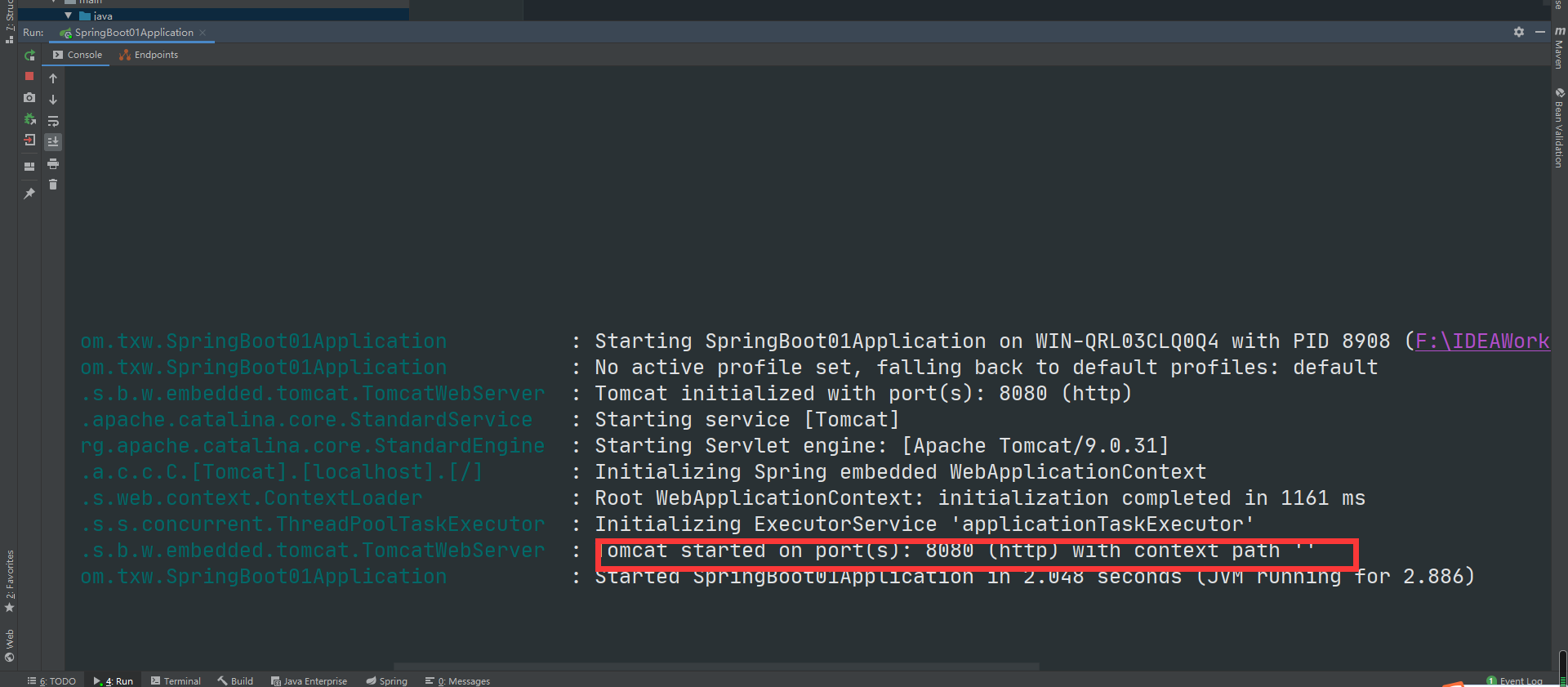Collapse the java folder in project tree
This screenshot has width=1568, height=687.
69,16
